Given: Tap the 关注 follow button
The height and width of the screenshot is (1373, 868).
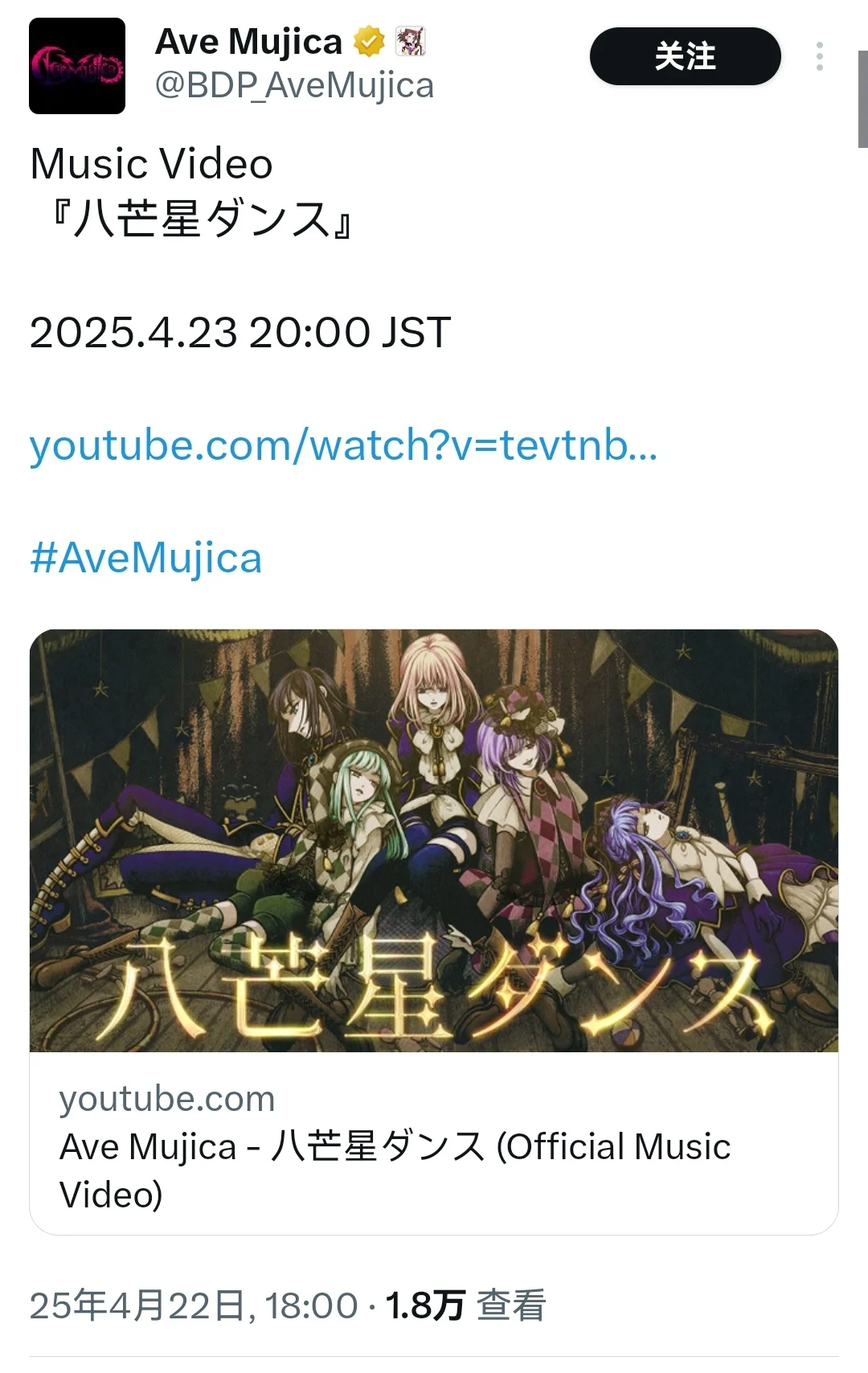Looking at the screenshot, I should [x=685, y=56].
